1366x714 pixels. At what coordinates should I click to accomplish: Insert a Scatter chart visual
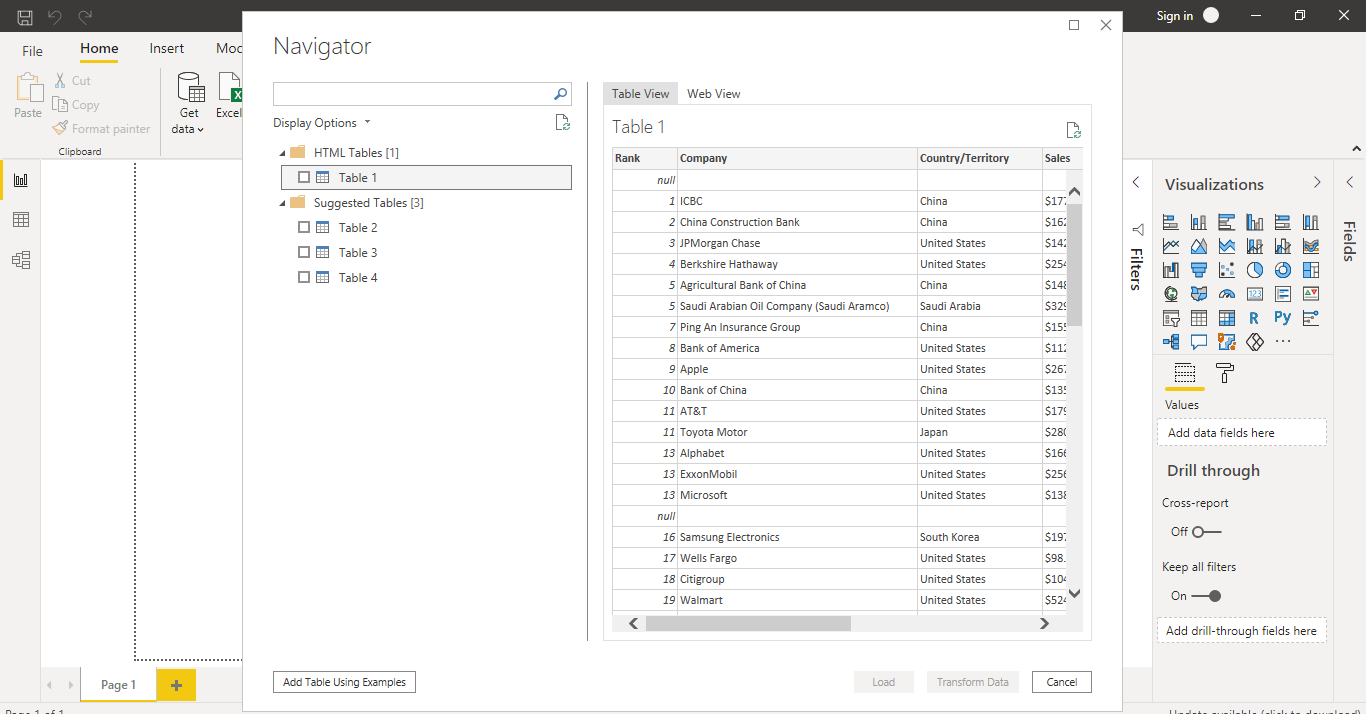pyautogui.click(x=1227, y=270)
